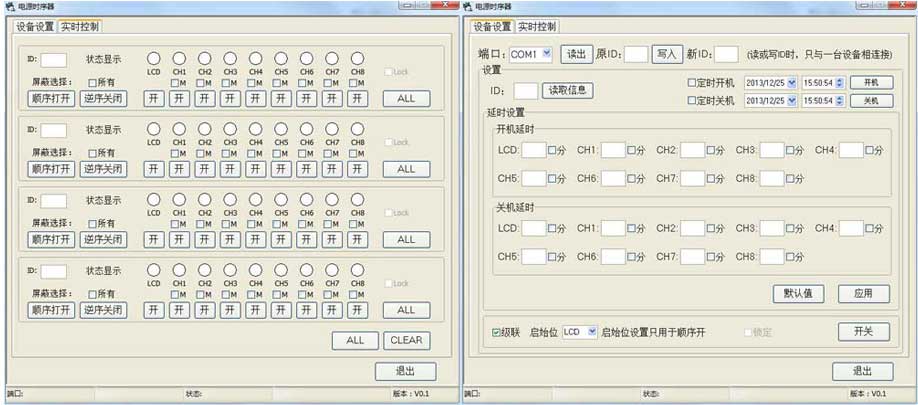Click CH7 delay field in 关机延时
The height and width of the screenshot is (405, 918).
point(693,257)
